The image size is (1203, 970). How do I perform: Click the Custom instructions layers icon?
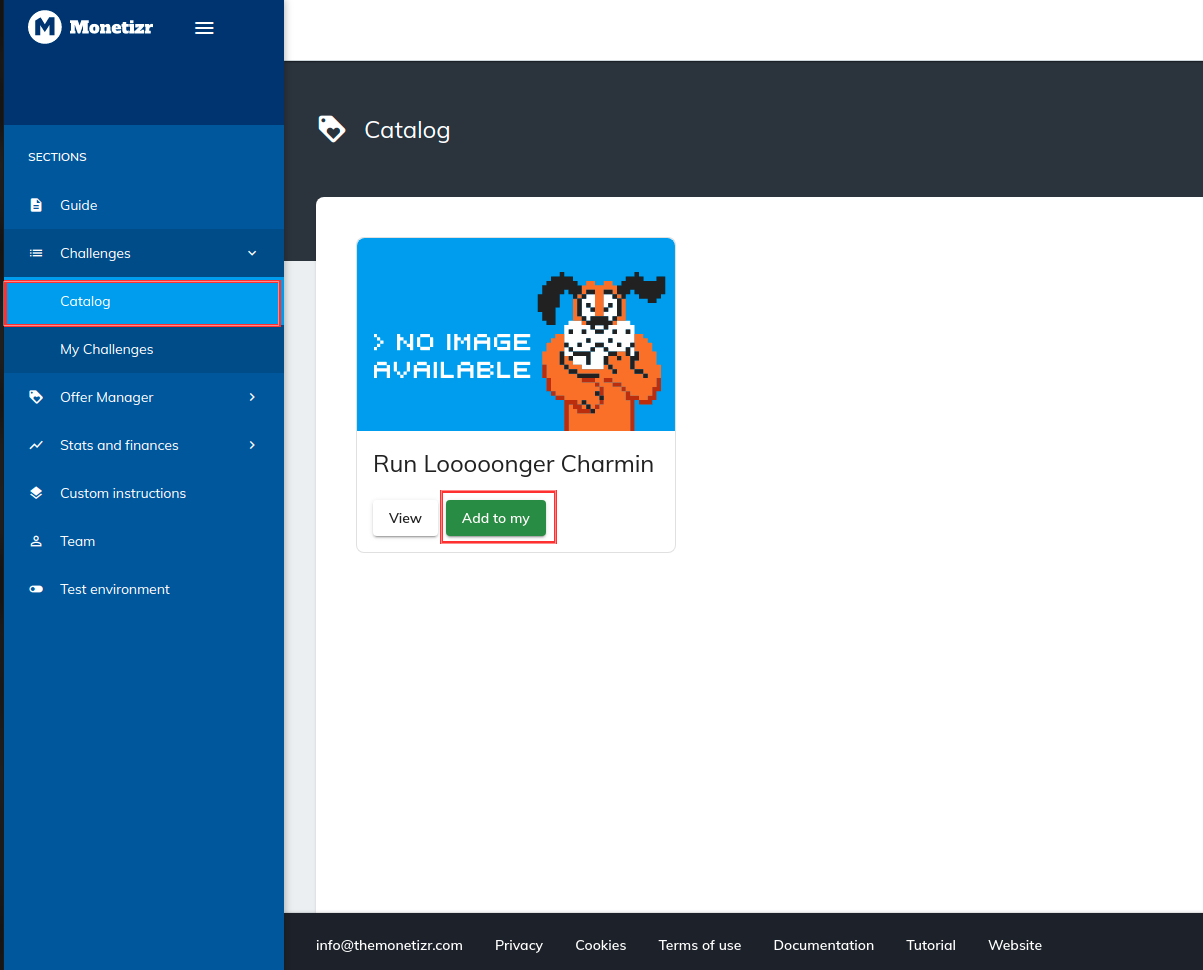(36, 493)
